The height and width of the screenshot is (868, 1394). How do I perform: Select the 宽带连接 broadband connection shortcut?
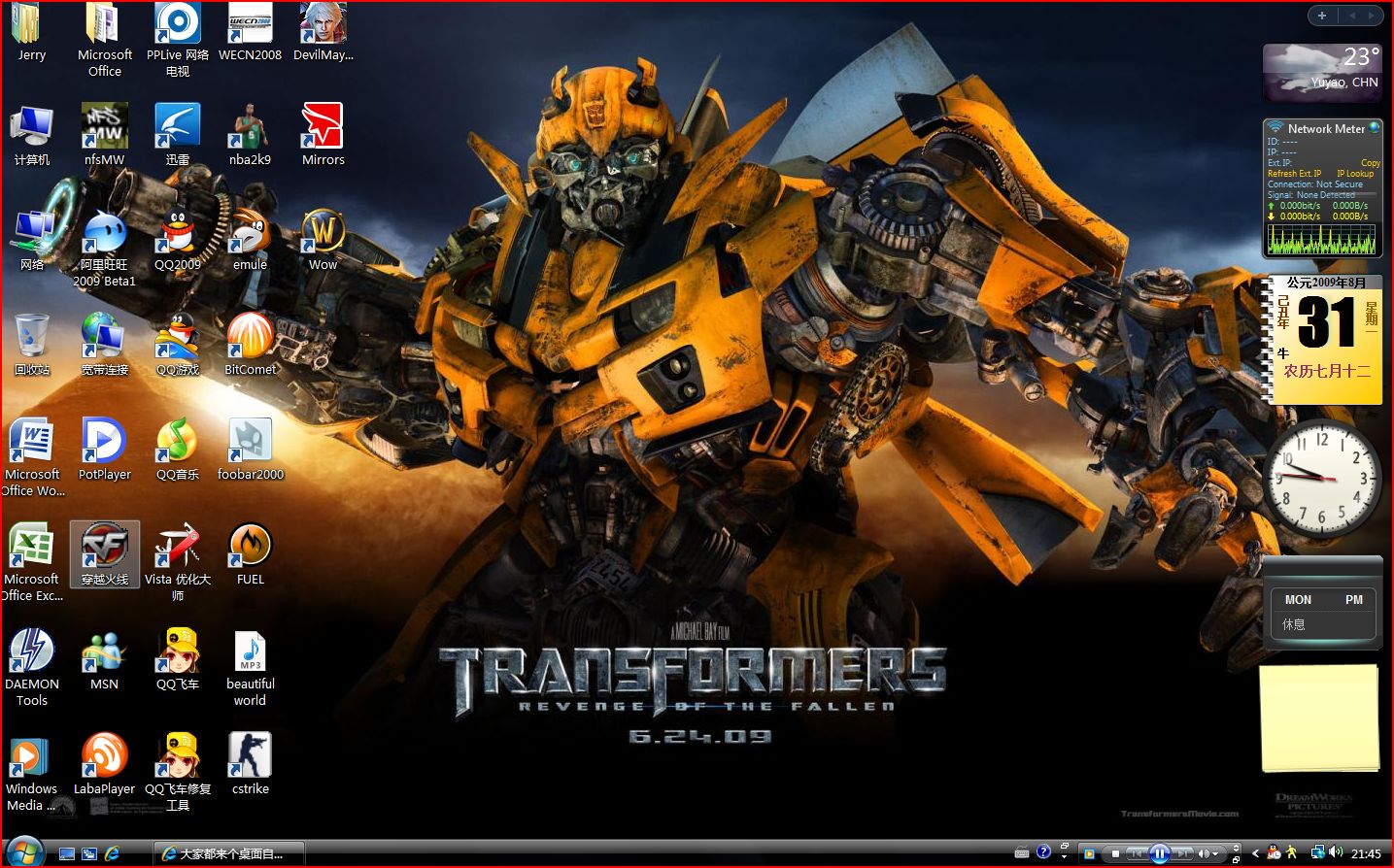104,345
